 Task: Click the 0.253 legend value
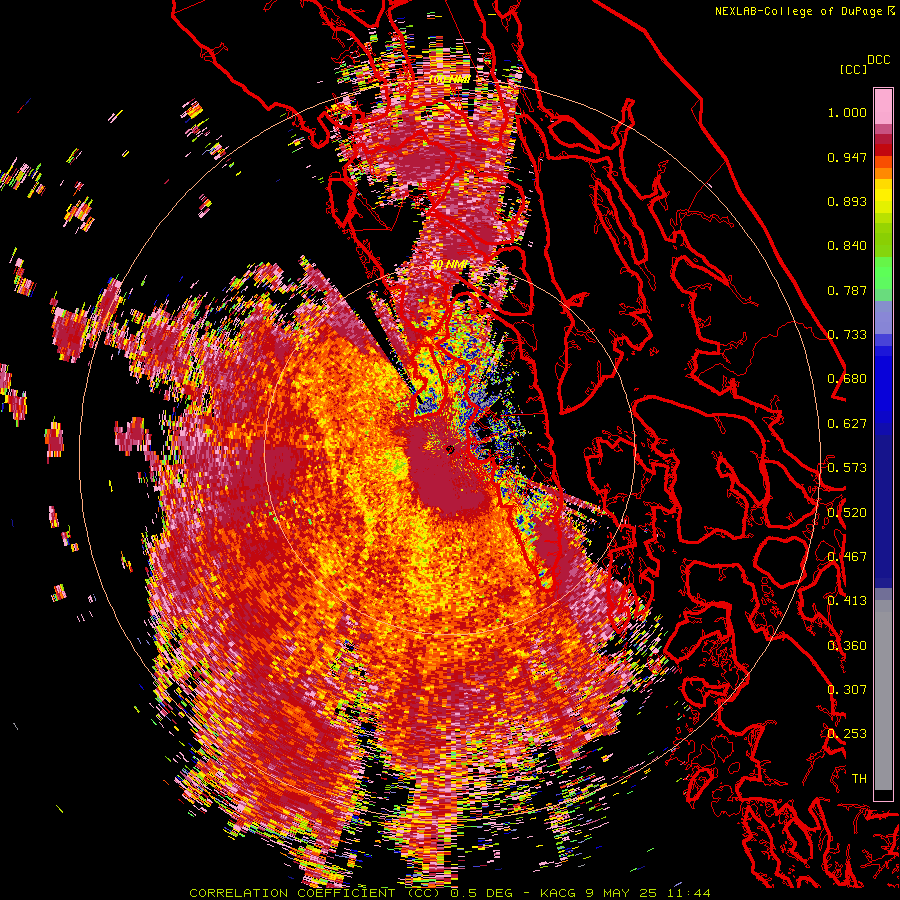pos(847,734)
